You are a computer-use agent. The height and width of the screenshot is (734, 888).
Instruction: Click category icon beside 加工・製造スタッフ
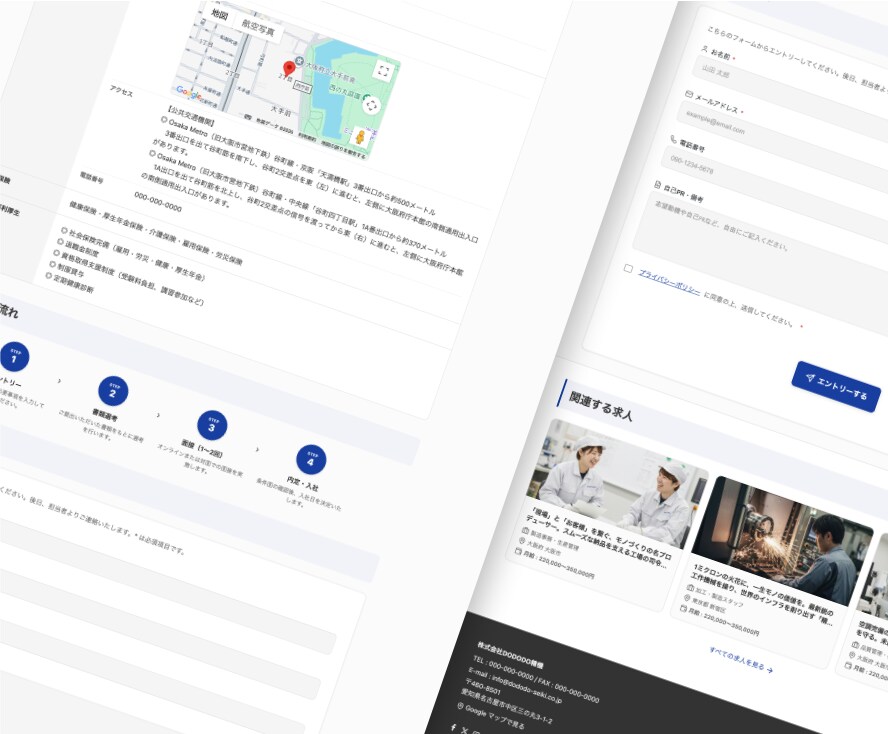690,588
